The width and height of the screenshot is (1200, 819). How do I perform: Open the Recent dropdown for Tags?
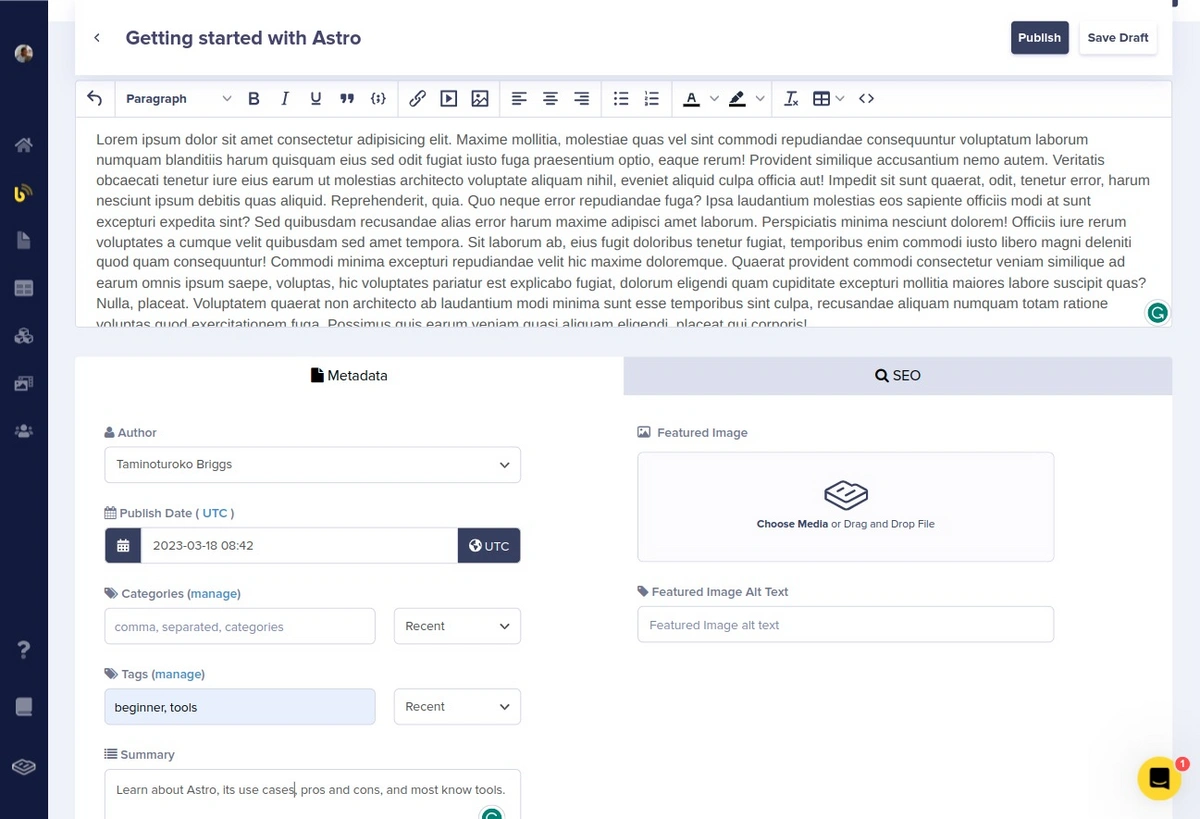(x=457, y=707)
